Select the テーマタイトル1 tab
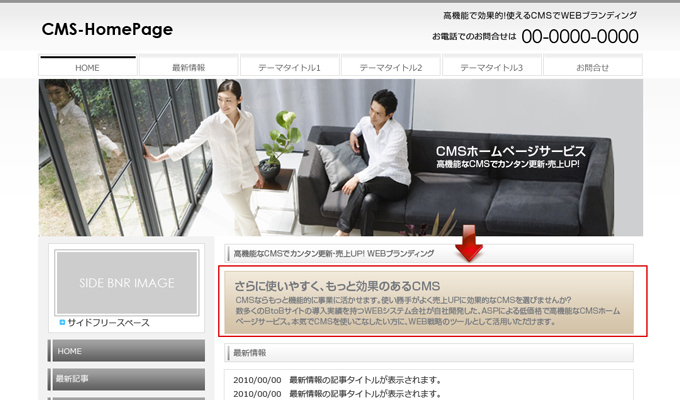 tap(289, 67)
